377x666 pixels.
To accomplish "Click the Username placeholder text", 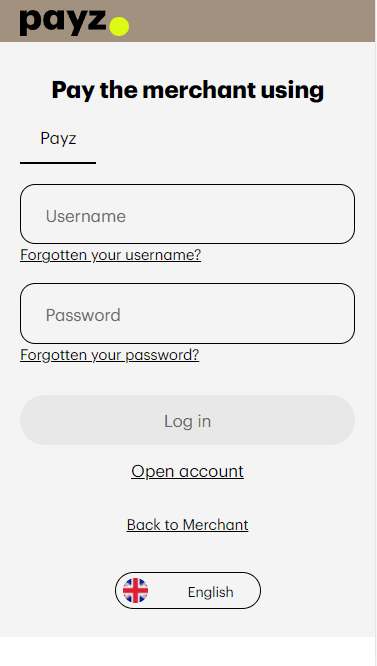I will (86, 216).
